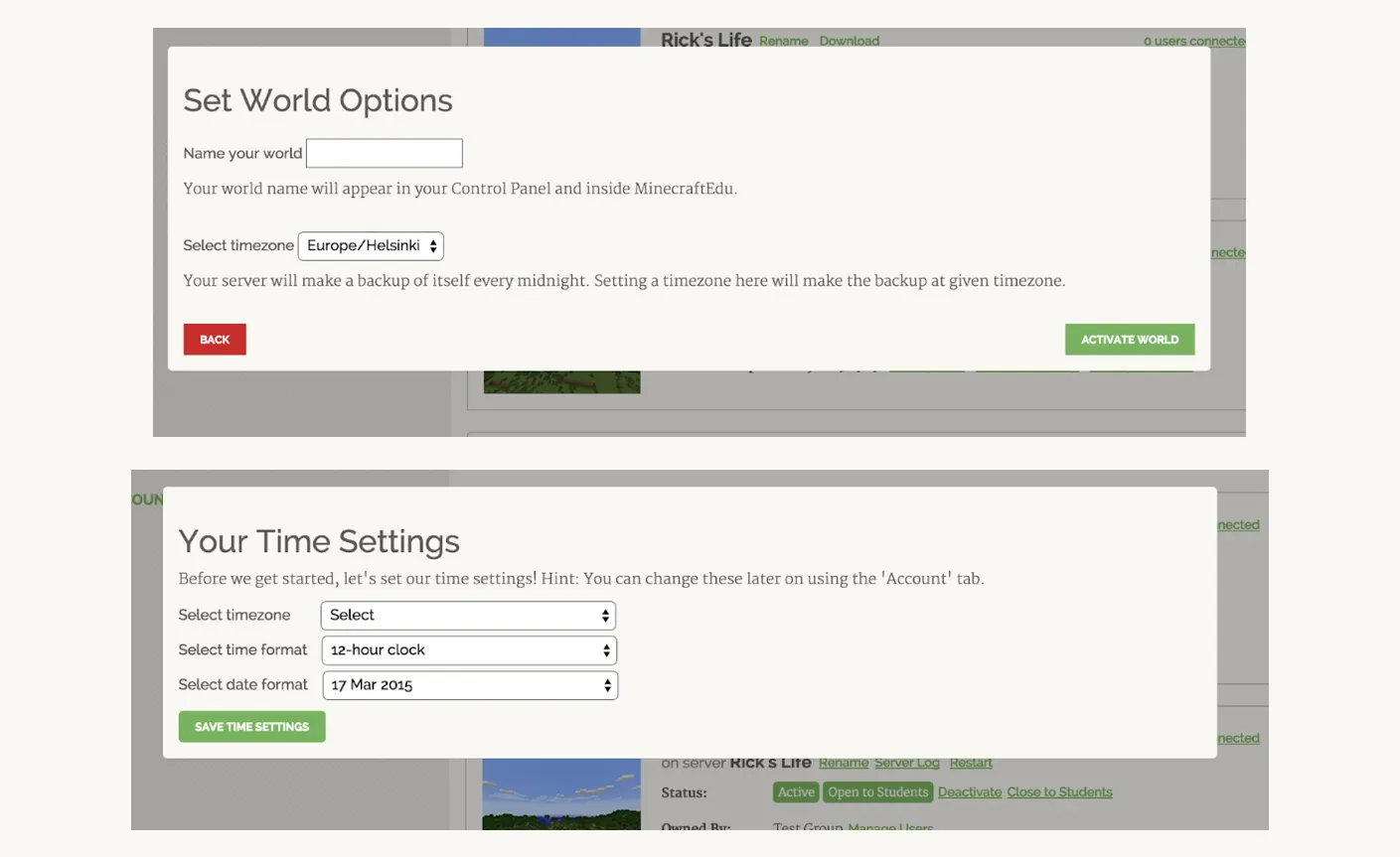Click the green Active status badge
1400x857 pixels.
(x=796, y=791)
